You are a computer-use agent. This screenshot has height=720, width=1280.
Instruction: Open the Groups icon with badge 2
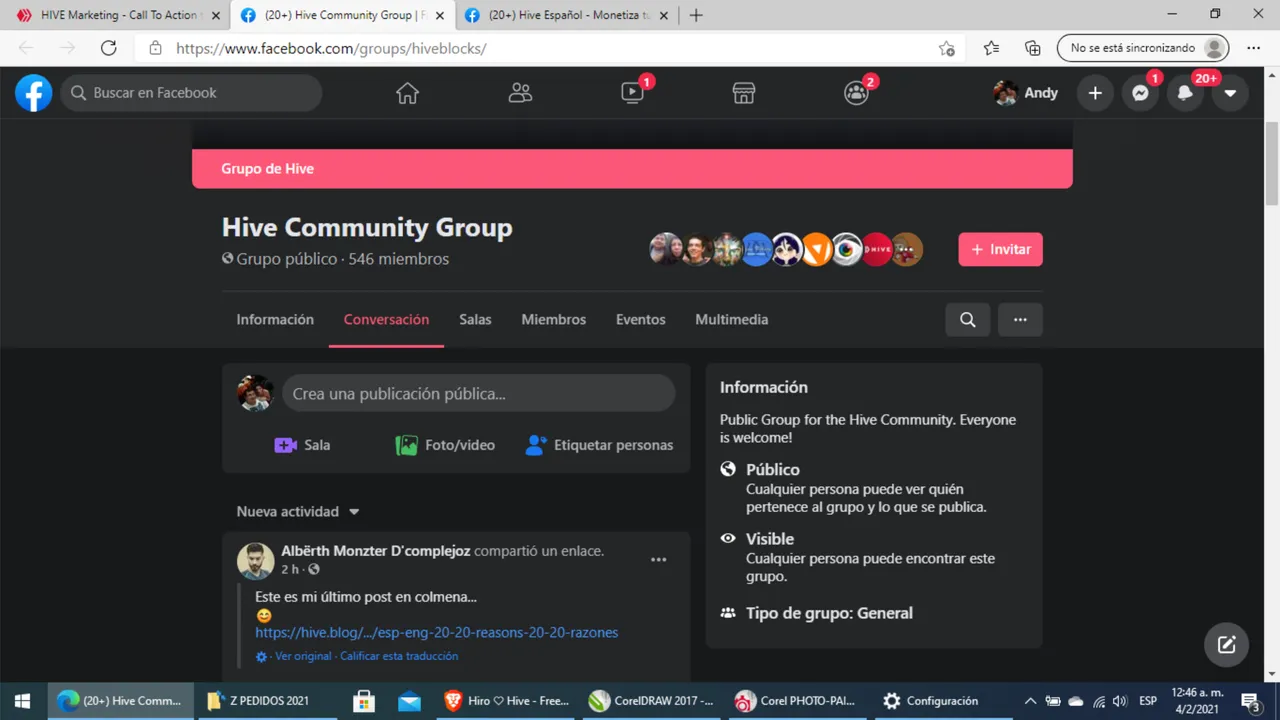point(856,93)
